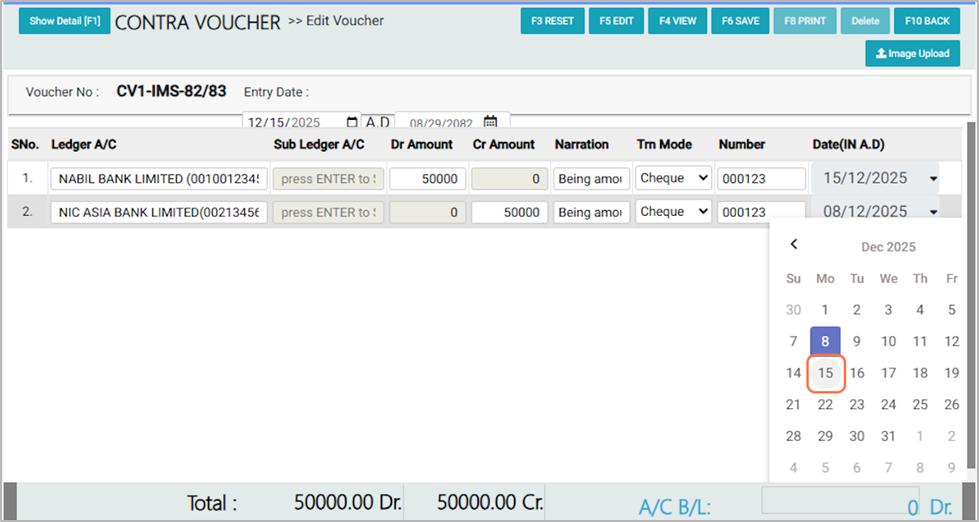Open F4 VIEW from the toolbar

tap(678, 21)
